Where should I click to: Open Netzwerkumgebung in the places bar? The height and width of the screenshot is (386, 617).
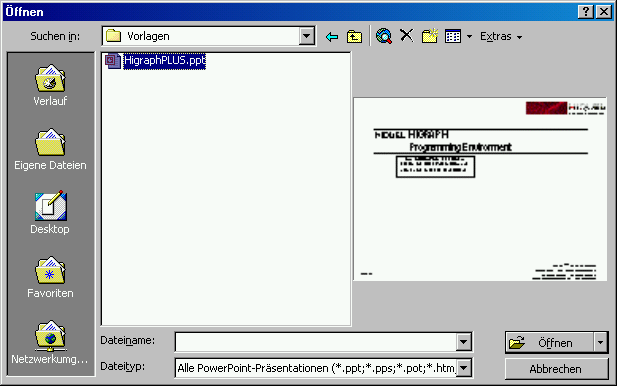click(50, 342)
